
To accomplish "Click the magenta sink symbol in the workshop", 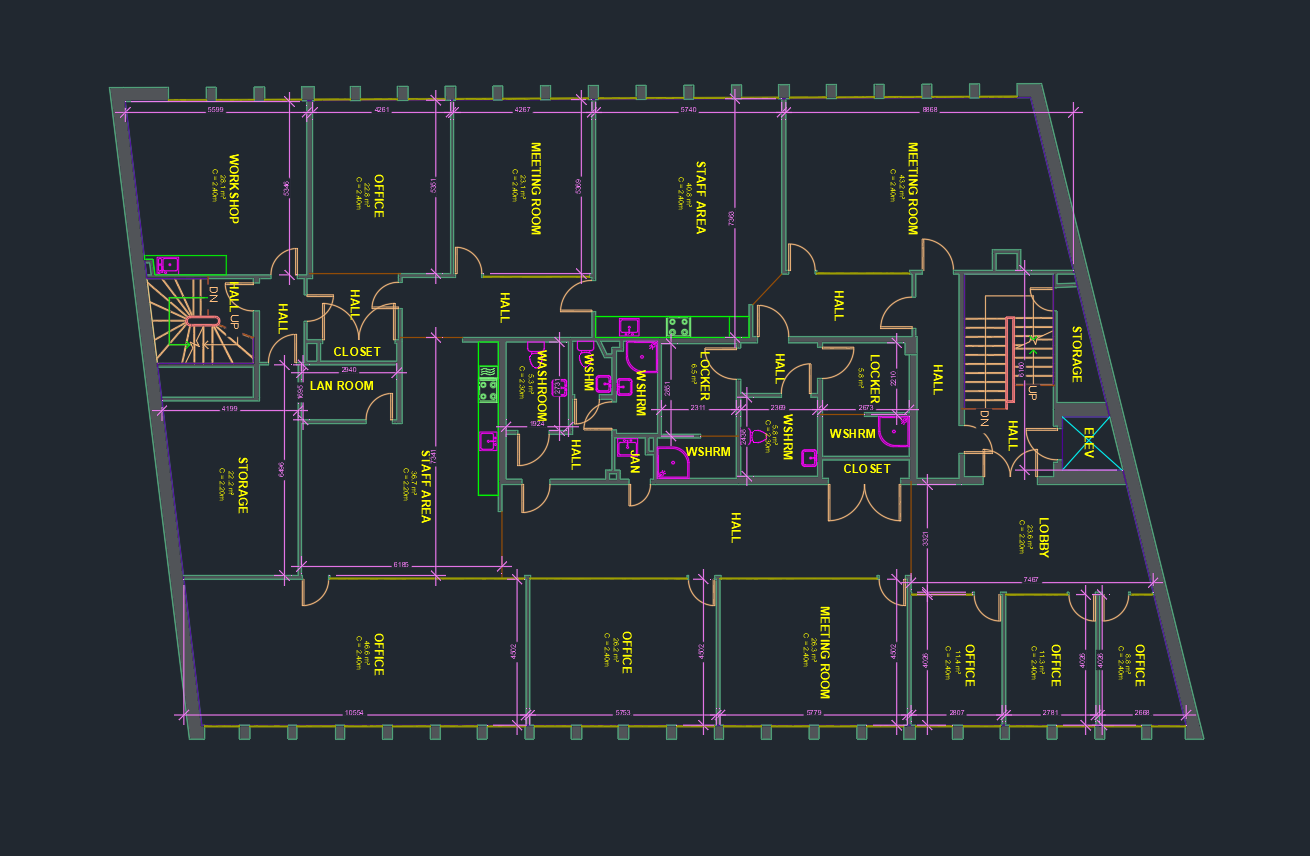I will click(x=168, y=265).
